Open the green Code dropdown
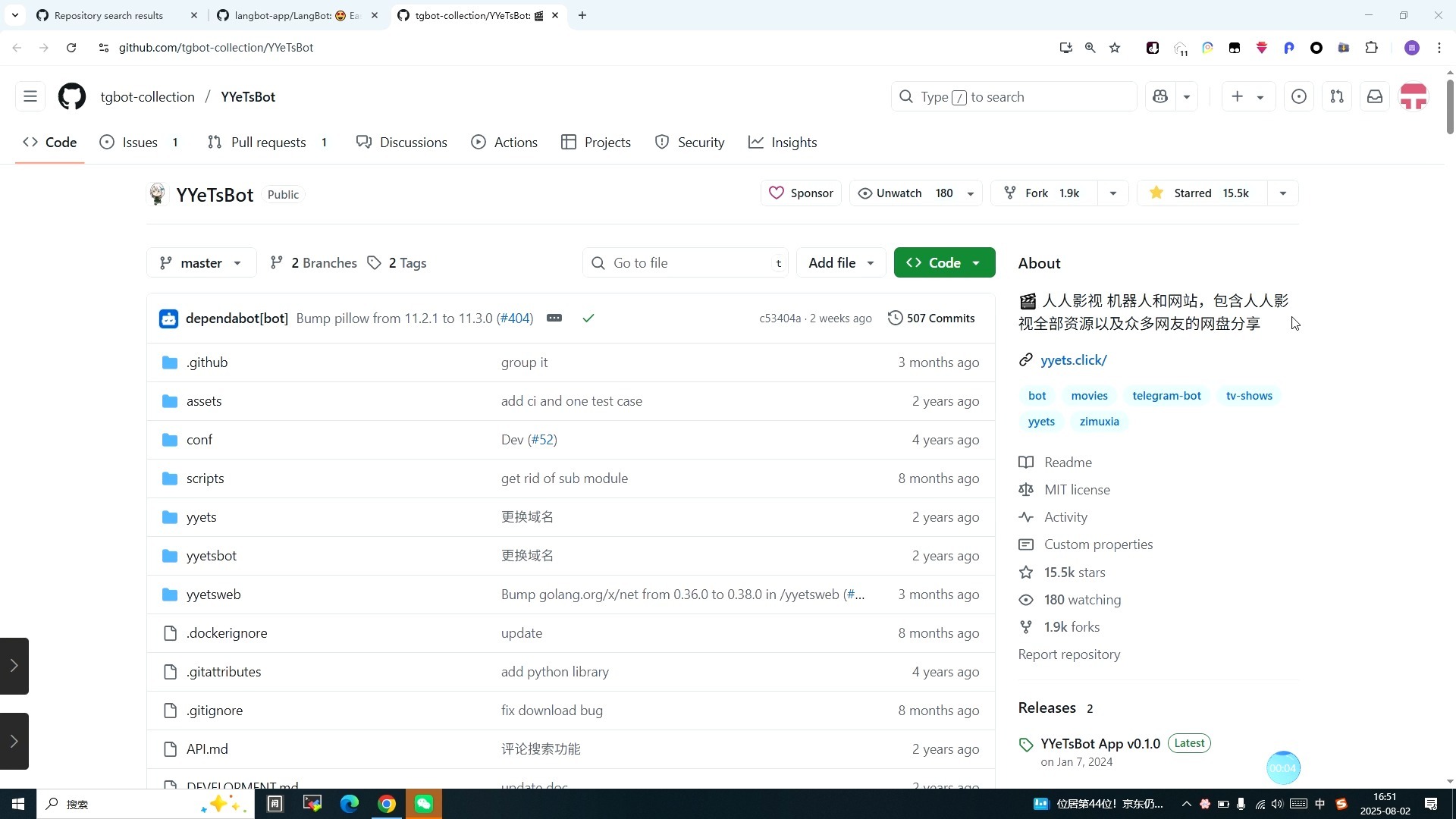Screen dimensions: 1456x819 944,263
